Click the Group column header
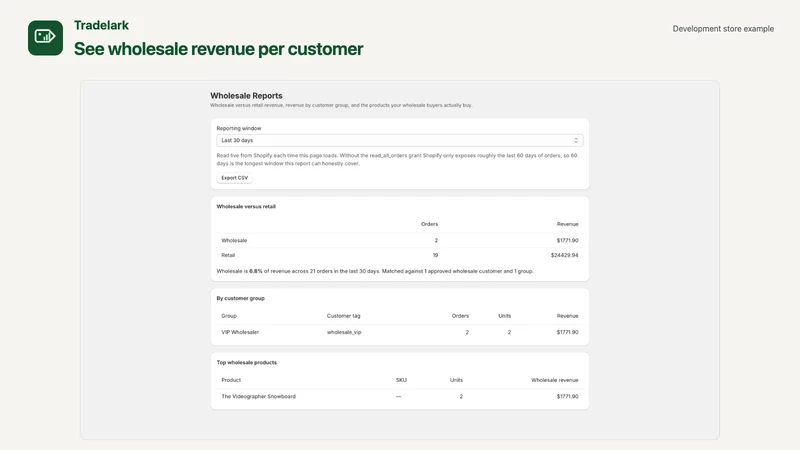Screen dimensions: 800x450 [x=229, y=316]
